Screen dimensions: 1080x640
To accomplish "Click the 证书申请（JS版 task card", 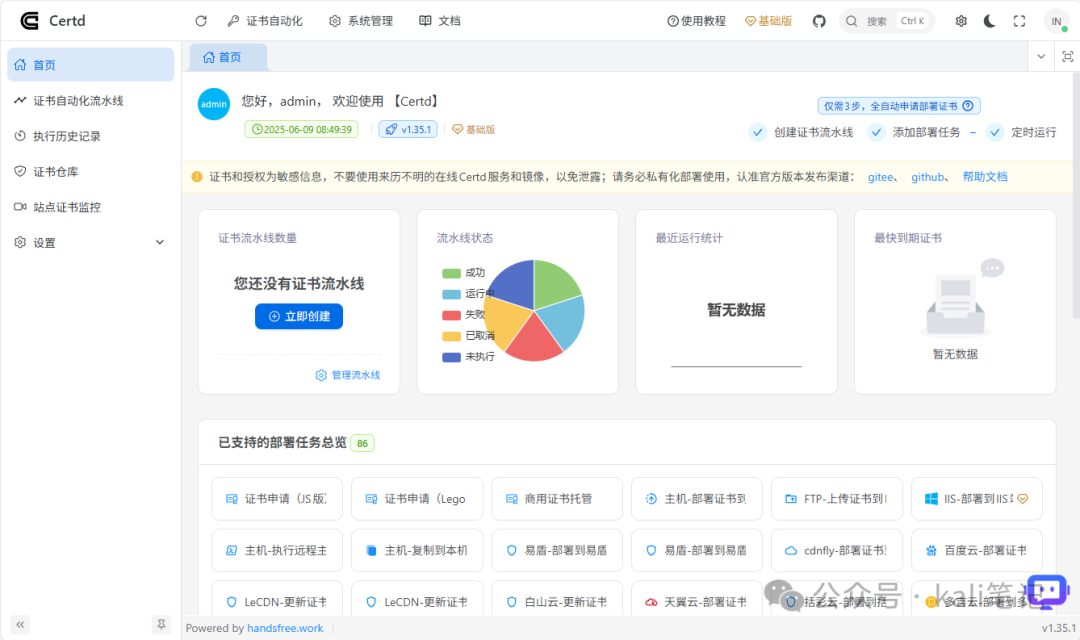I will (x=277, y=499).
